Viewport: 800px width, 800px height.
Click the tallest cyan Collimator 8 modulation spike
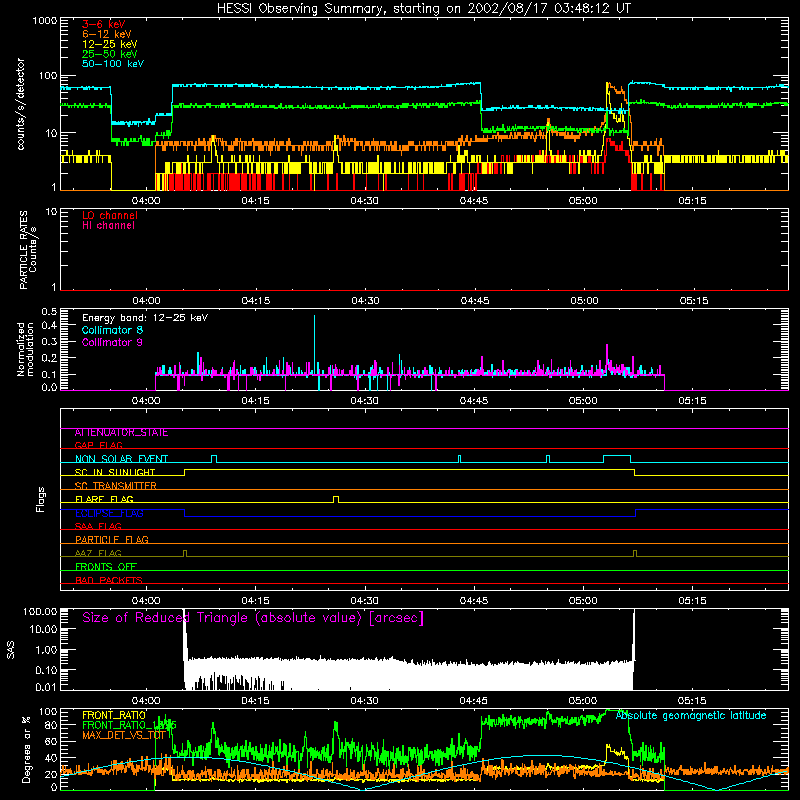(314, 345)
